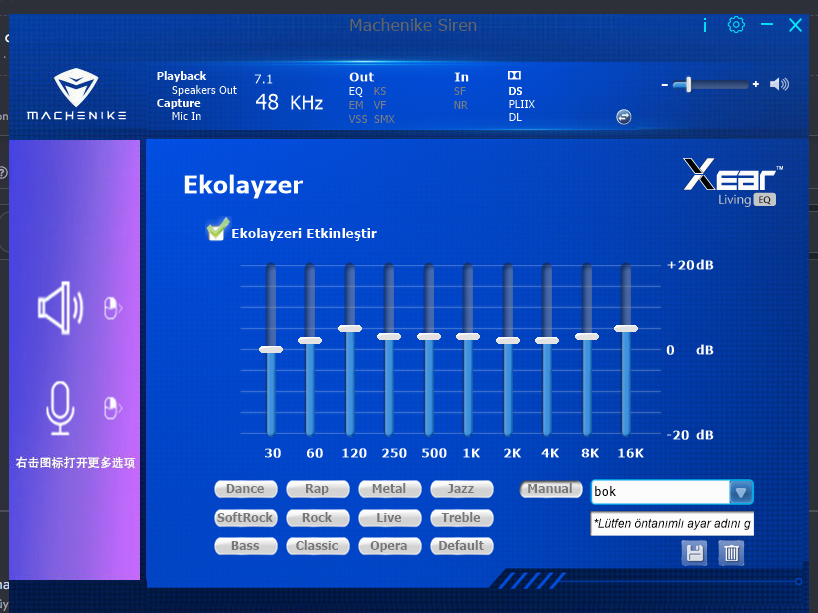The height and width of the screenshot is (613, 818).
Task: Click the Mic In capture label
Action: click(x=186, y=116)
